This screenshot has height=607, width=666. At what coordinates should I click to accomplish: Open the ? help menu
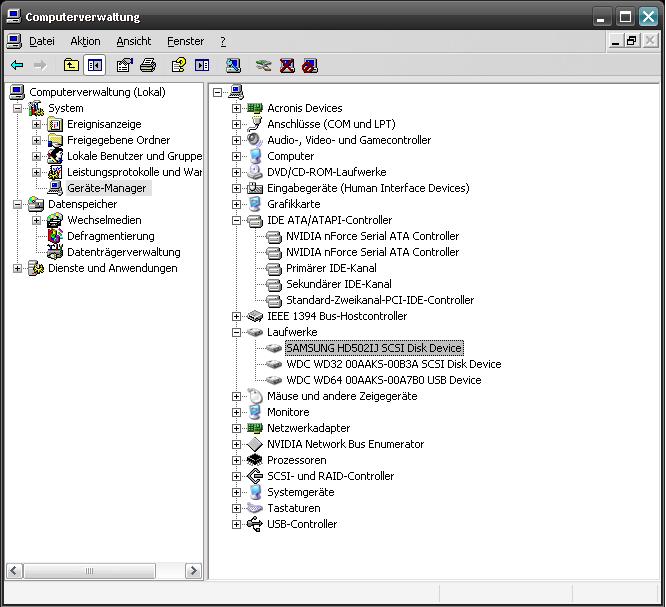223,41
